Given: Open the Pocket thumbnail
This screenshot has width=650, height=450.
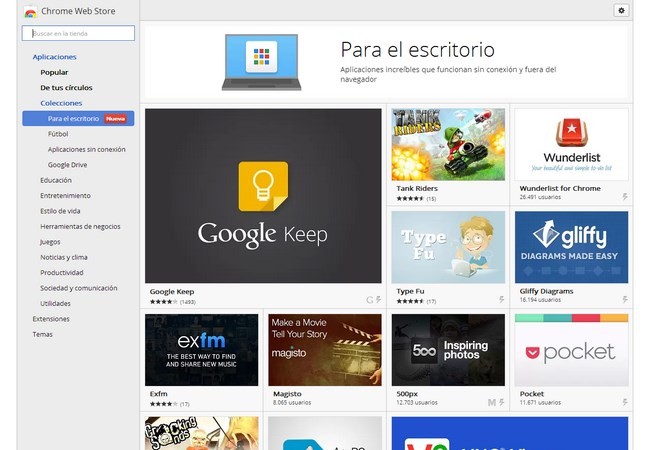Looking at the screenshot, I should coord(571,350).
